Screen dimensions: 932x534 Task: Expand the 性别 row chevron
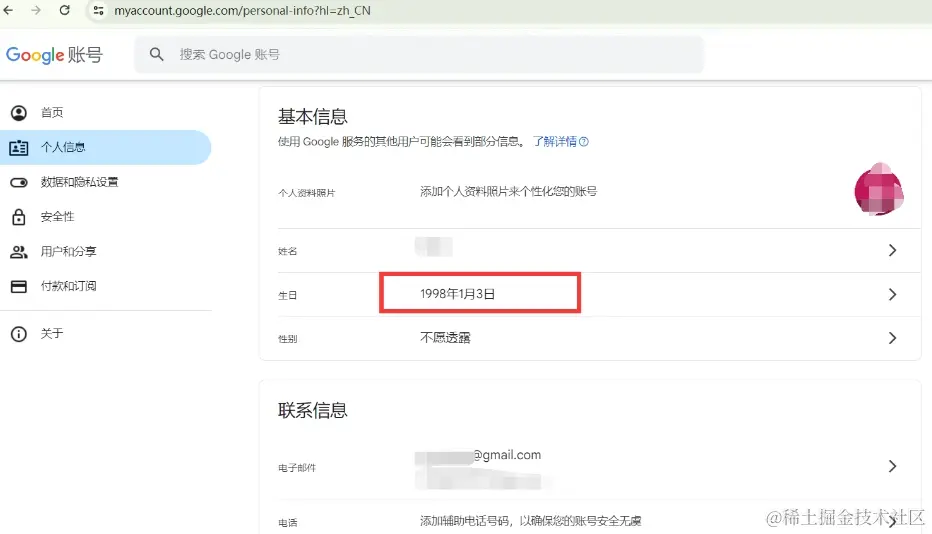pyautogui.click(x=892, y=338)
